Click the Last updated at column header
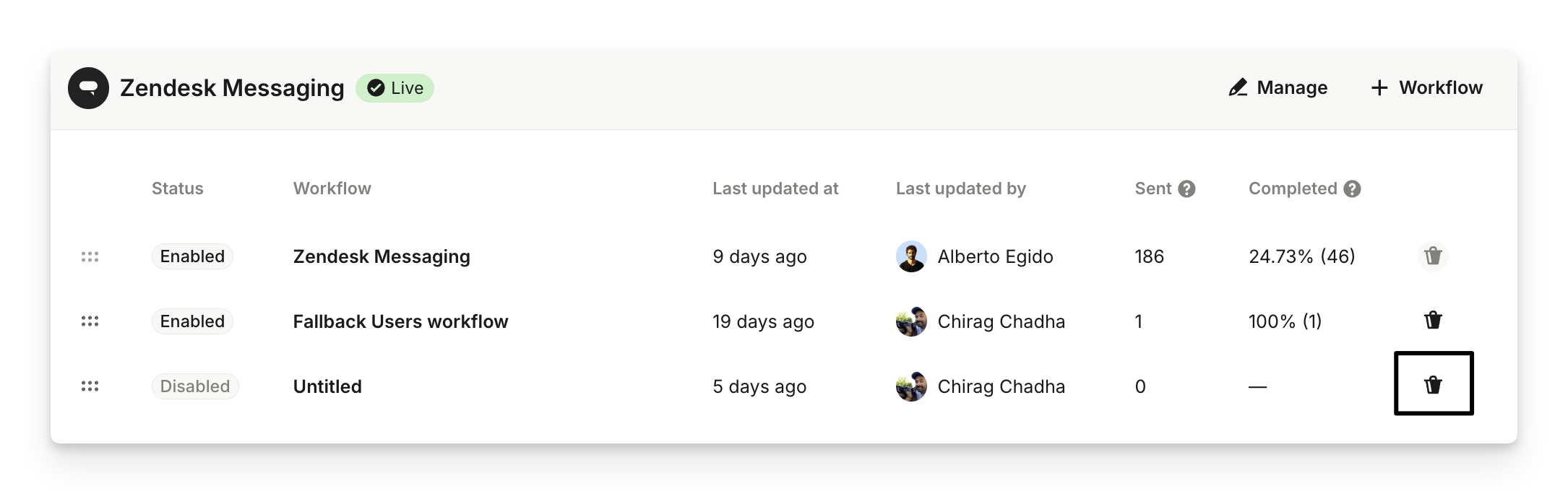 (x=775, y=188)
